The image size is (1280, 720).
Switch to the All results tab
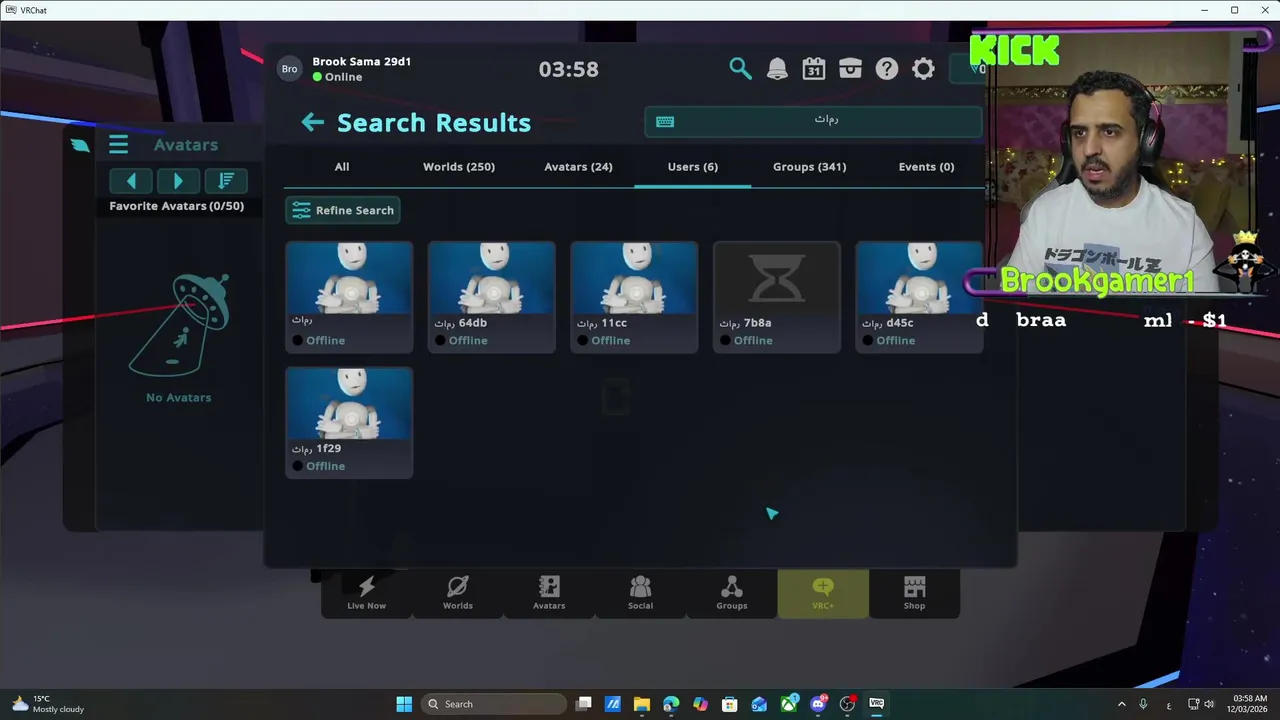tap(342, 167)
